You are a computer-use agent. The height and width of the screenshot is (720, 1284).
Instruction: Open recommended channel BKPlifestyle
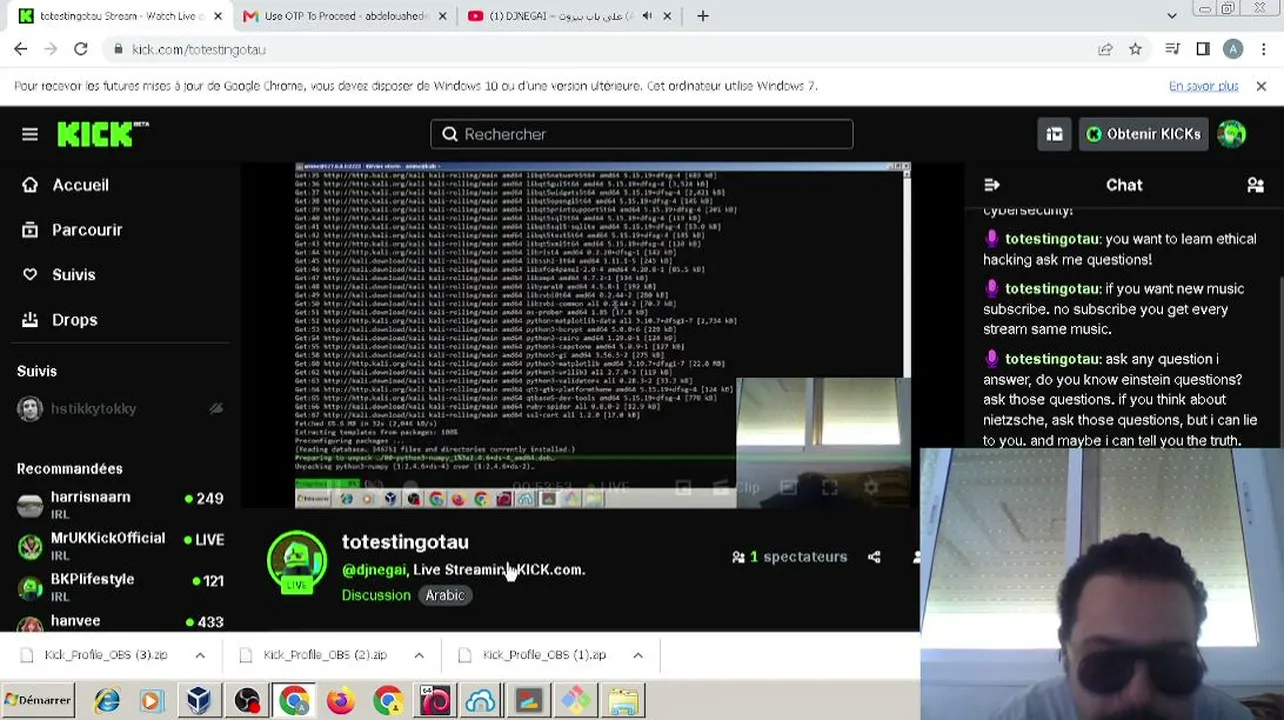pyautogui.click(x=120, y=587)
